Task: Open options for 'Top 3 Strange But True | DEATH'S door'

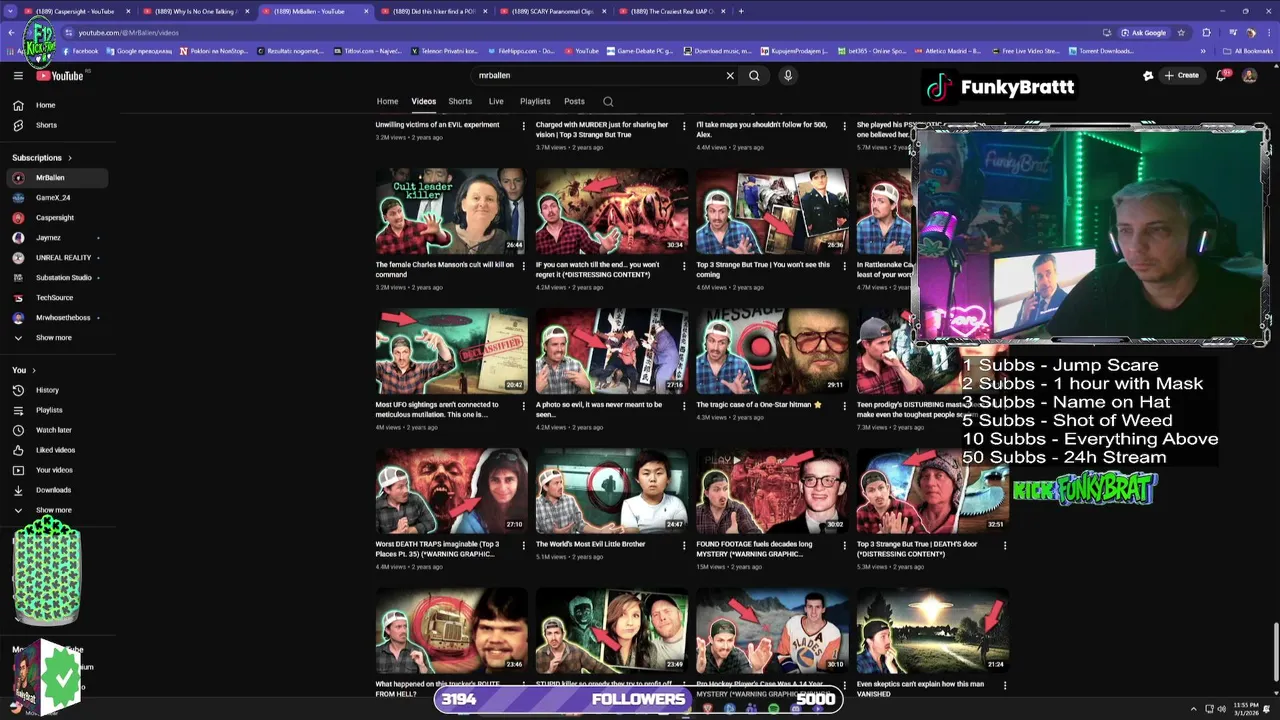Action: point(1005,545)
